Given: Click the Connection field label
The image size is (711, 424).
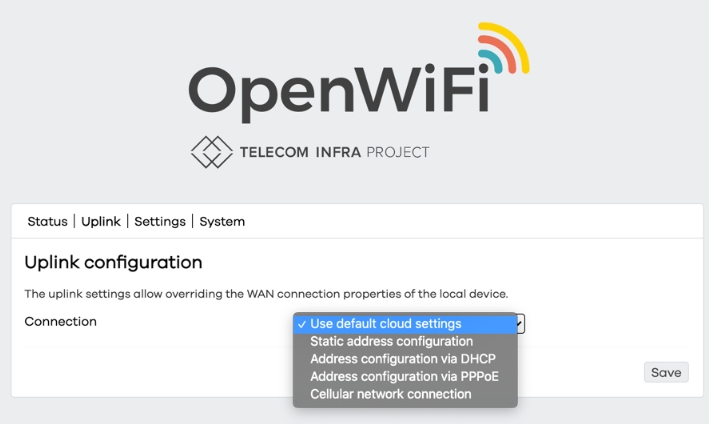Looking at the screenshot, I should (60, 322).
